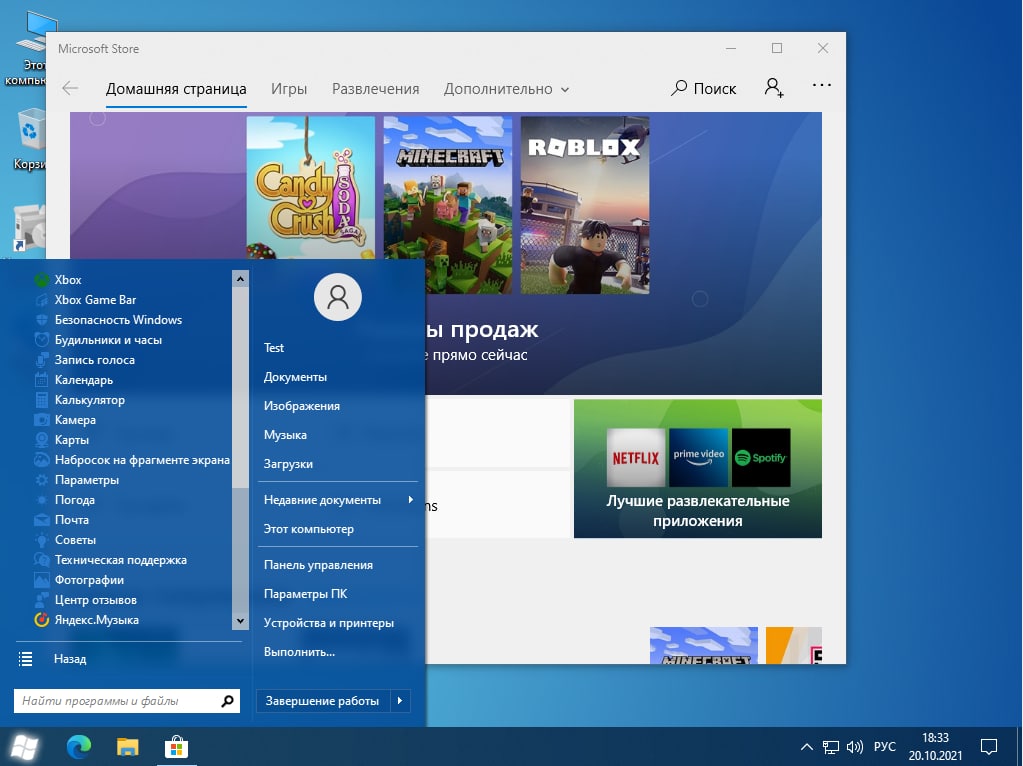This screenshot has width=1023, height=766.
Task: Open Параметры ПК entry
Action: tap(305, 594)
